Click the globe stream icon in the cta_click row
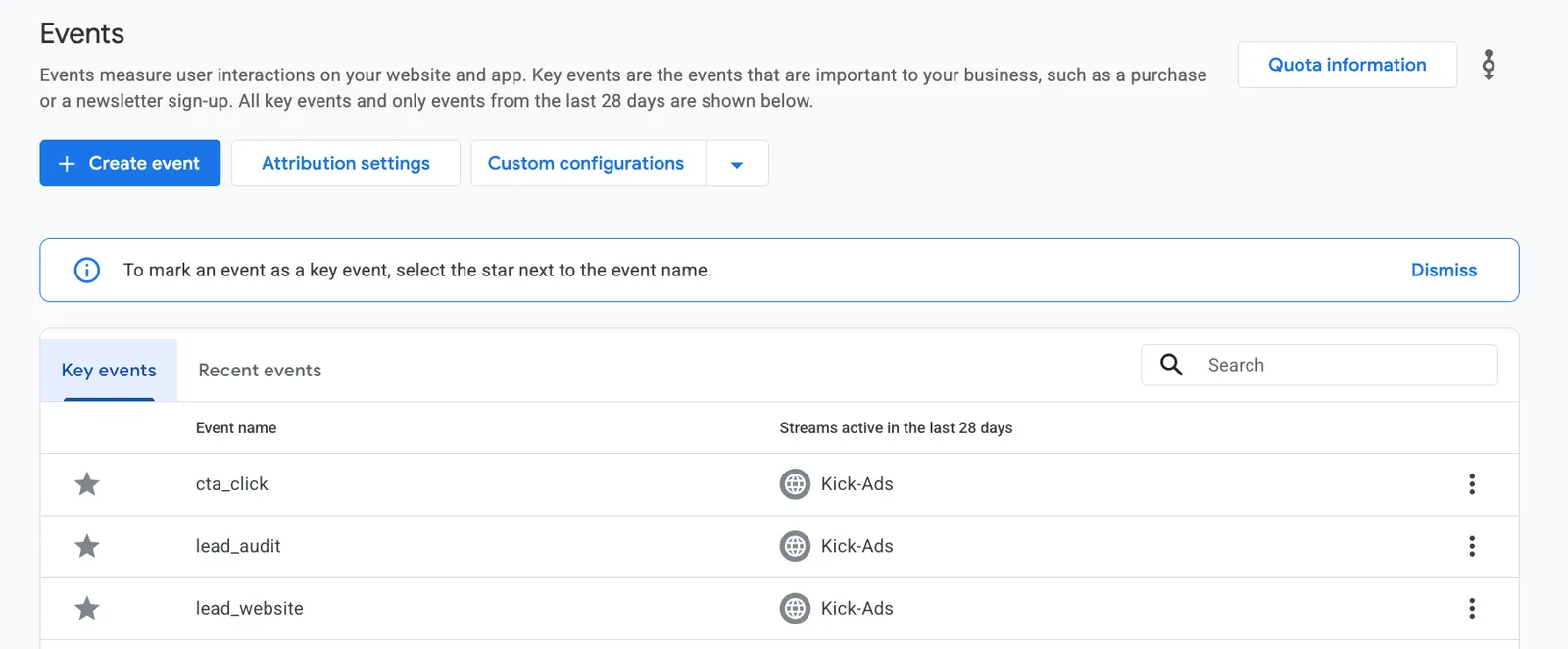Screen dimensions: 1568x649 click(x=795, y=483)
